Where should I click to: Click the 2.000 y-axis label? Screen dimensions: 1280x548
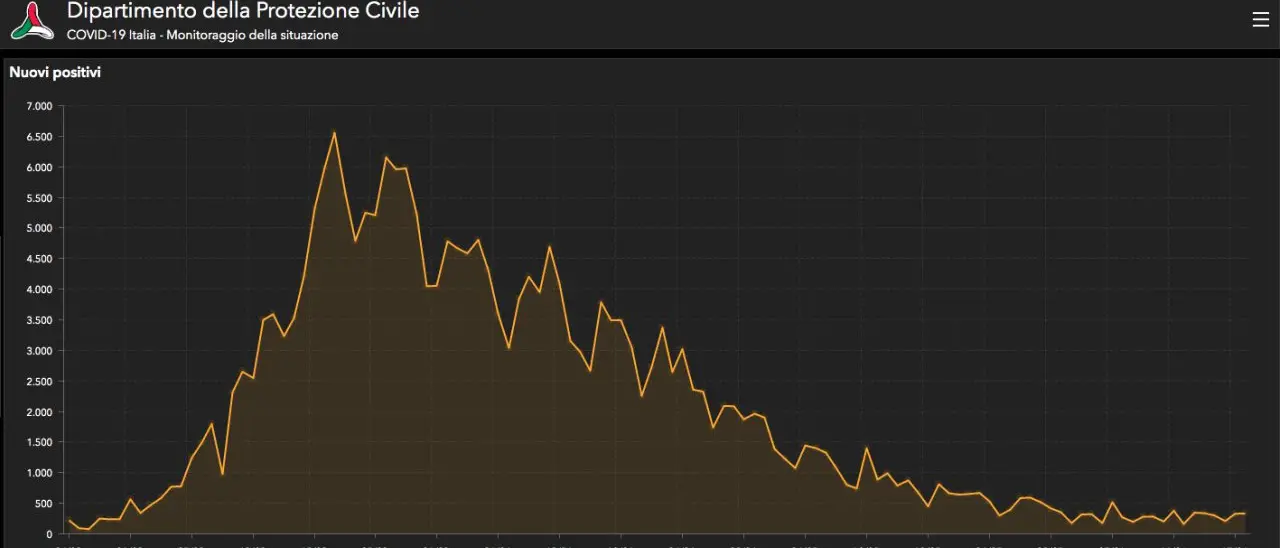pos(39,412)
